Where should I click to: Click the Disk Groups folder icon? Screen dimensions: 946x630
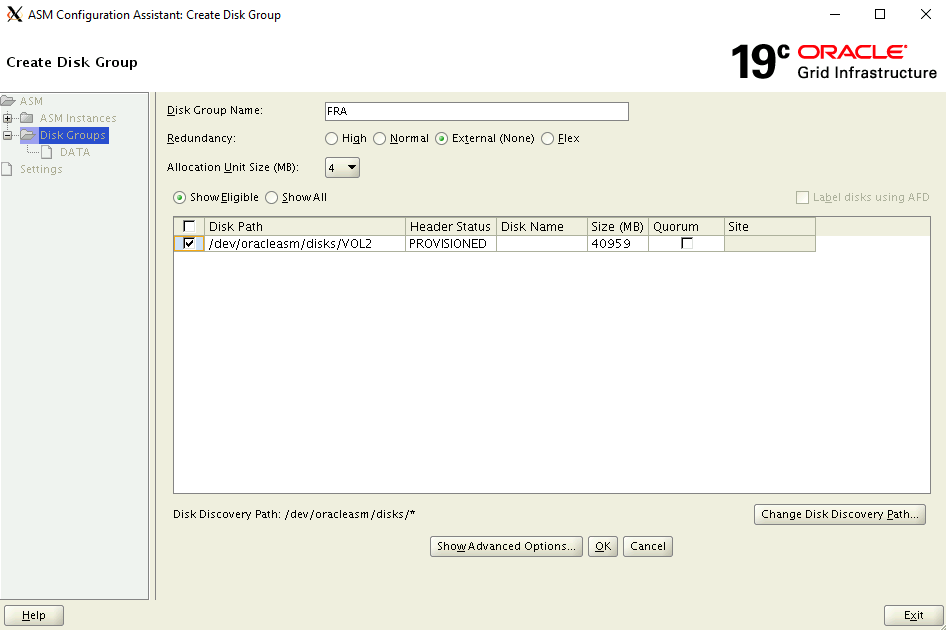pyautogui.click(x=28, y=135)
